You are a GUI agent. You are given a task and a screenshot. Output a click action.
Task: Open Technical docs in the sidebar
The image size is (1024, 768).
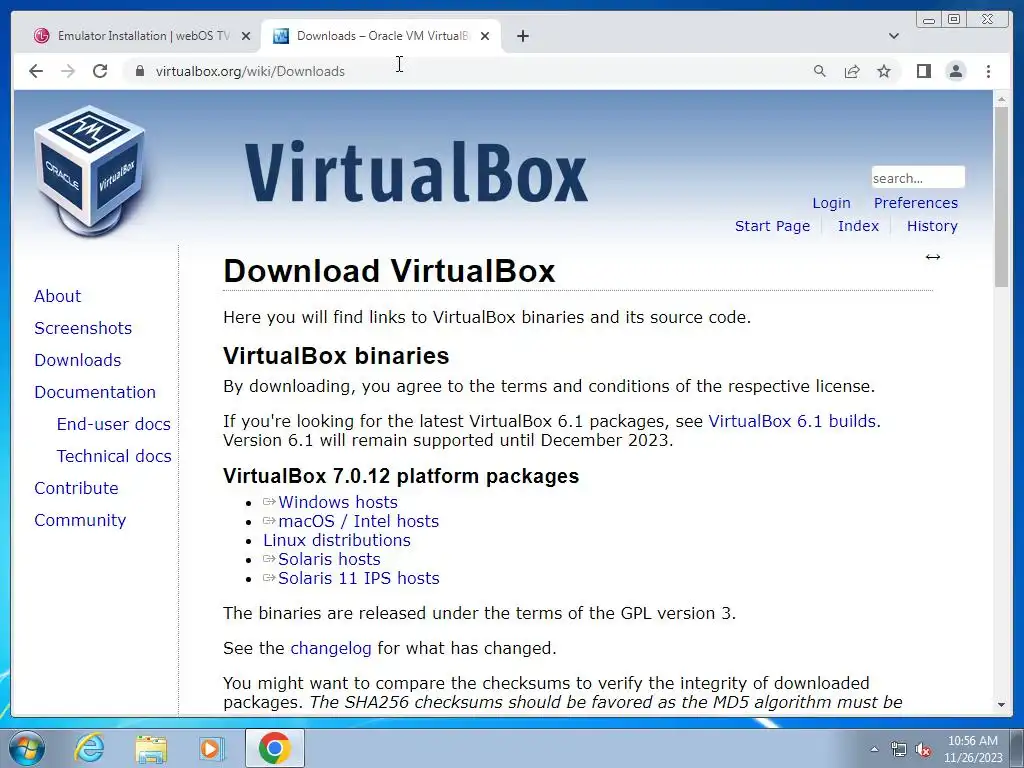tap(114, 456)
